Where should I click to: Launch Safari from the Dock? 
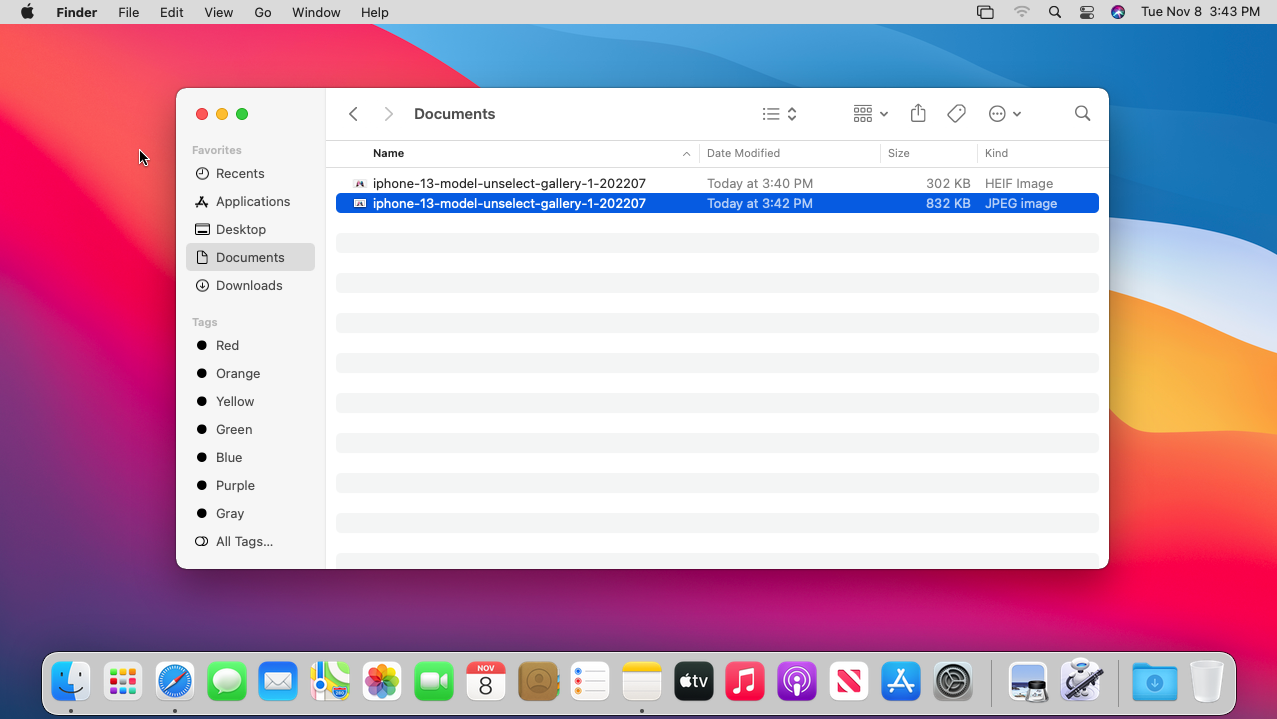pos(175,682)
